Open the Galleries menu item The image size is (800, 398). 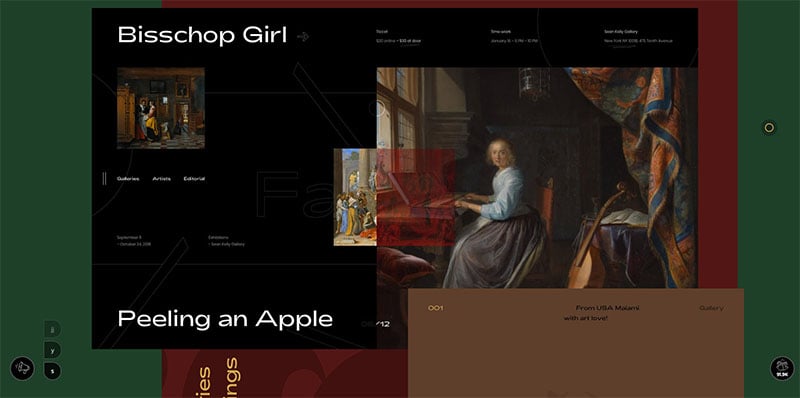tap(128, 179)
